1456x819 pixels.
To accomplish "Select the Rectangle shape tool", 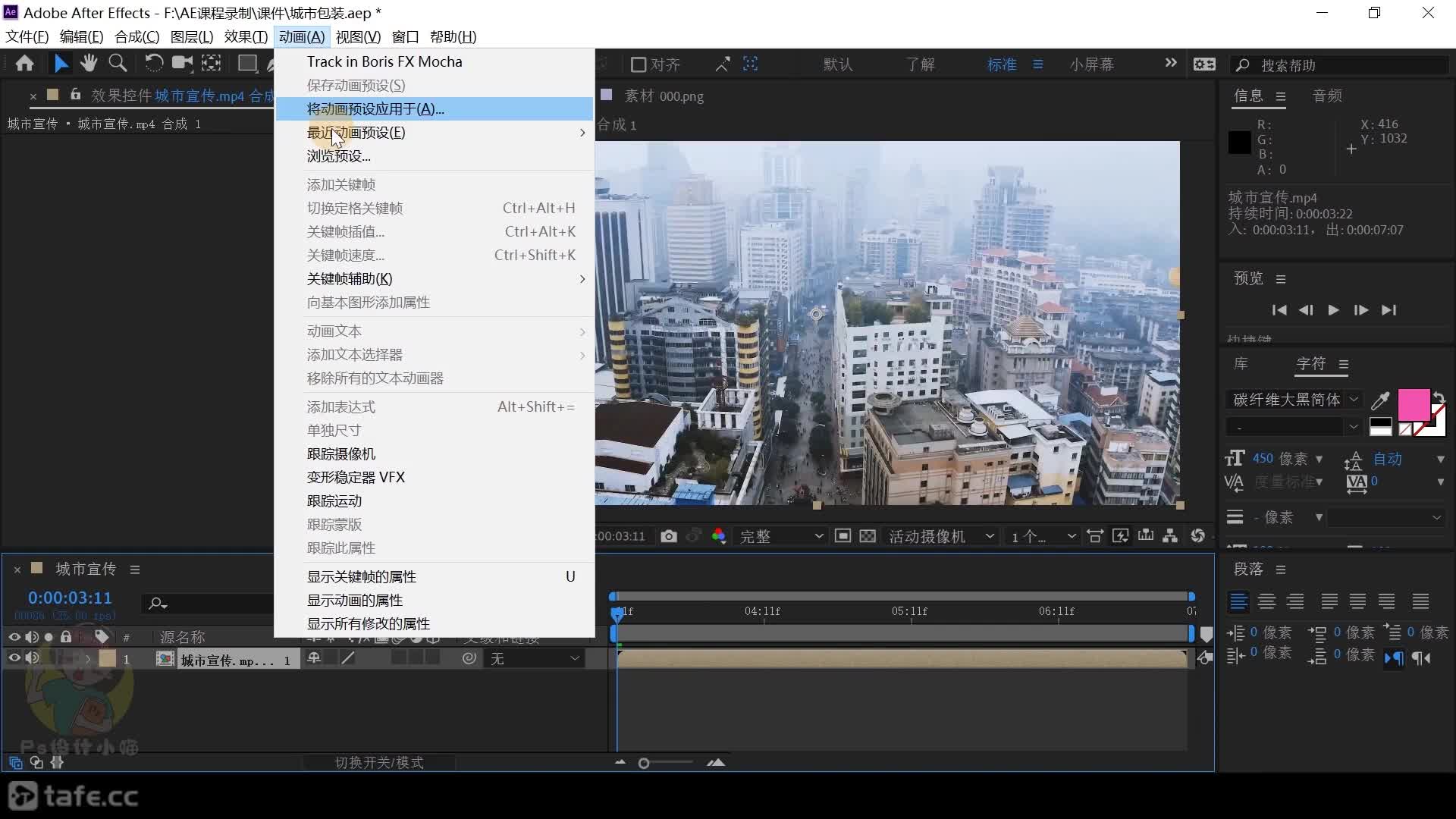I will coord(247,64).
